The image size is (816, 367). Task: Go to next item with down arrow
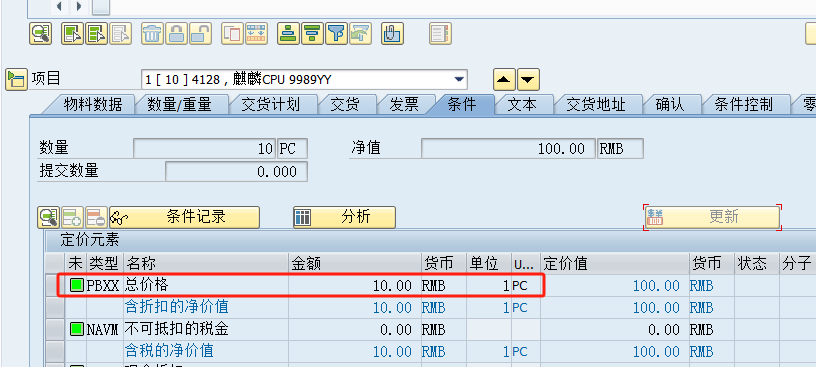click(x=528, y=80)
